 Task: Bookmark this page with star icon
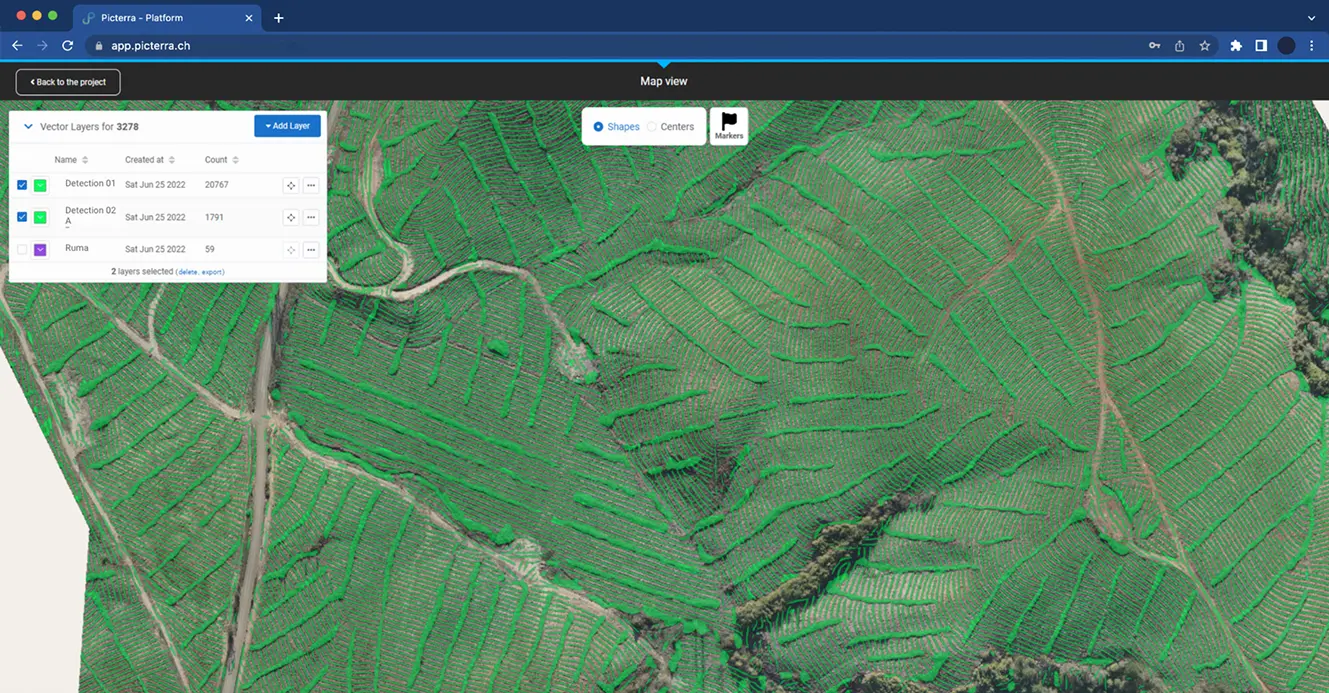[1205, 46]
